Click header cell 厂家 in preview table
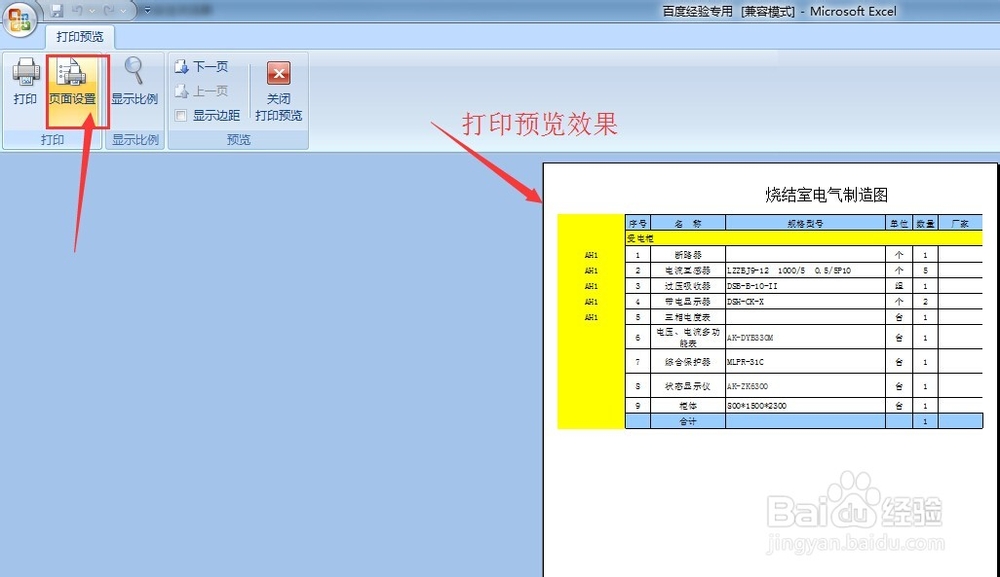 [960, 223]
